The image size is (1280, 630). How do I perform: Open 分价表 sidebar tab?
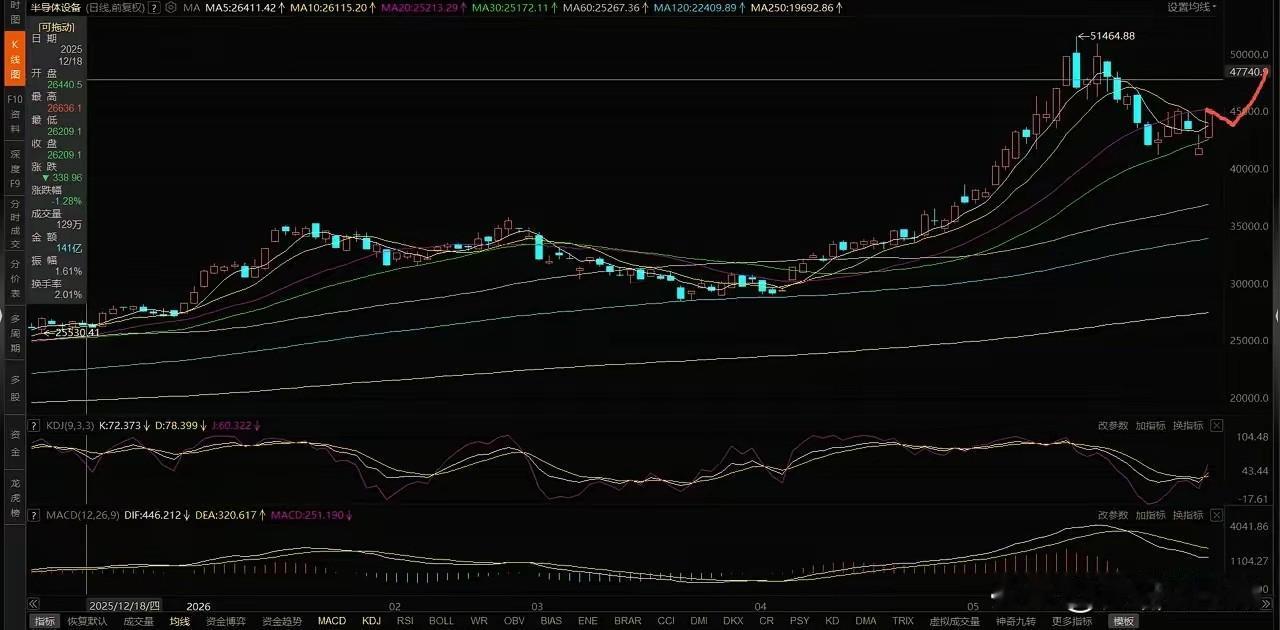tap(15, 278)
